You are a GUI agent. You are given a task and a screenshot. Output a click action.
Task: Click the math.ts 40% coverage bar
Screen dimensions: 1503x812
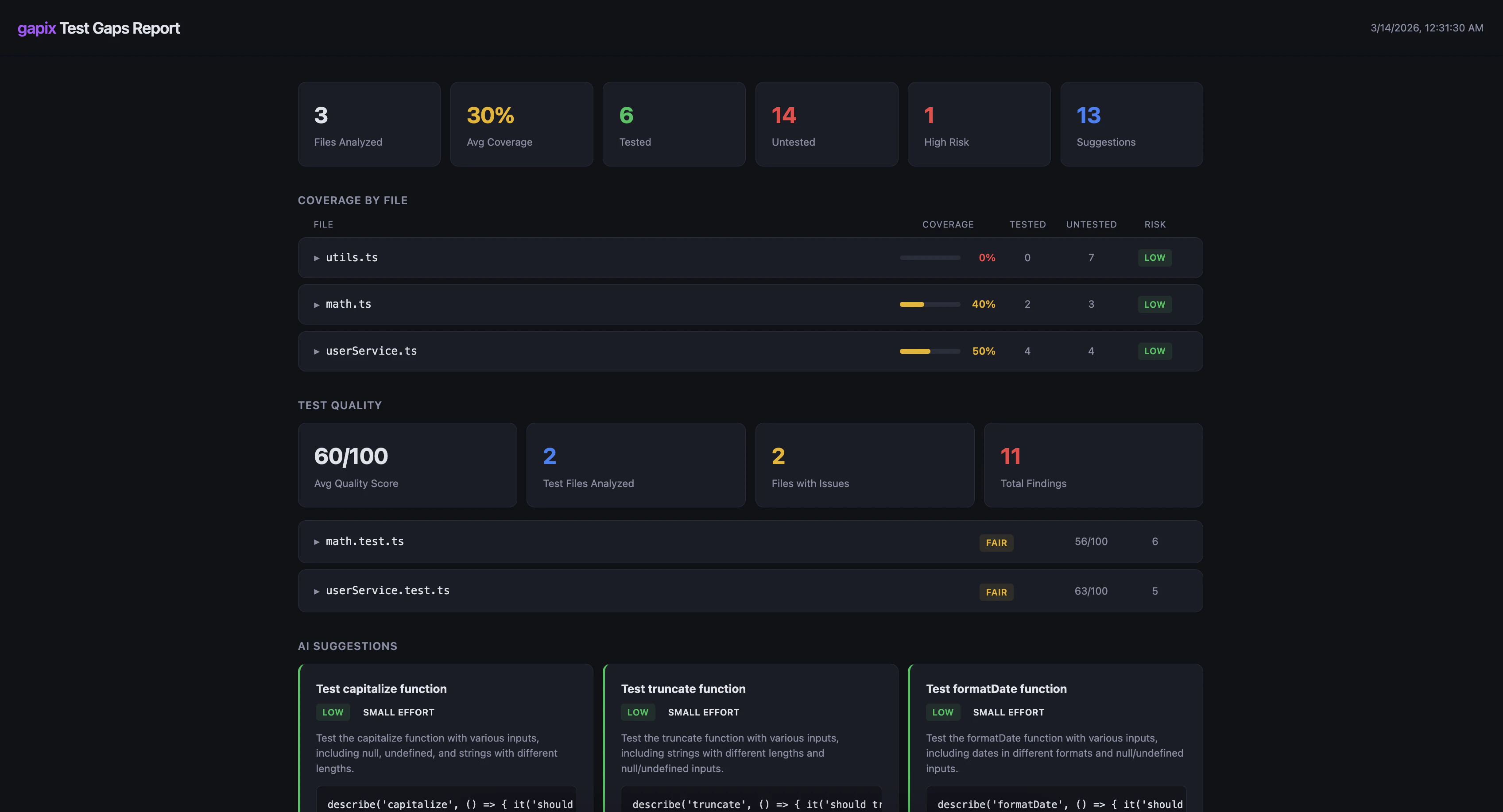[x=930, y=305]
